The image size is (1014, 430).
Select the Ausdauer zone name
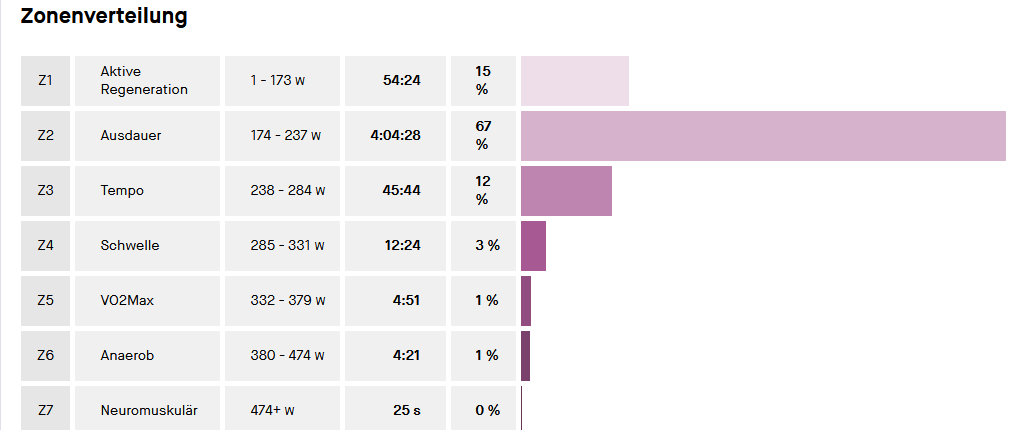click(x=131, y=136)
